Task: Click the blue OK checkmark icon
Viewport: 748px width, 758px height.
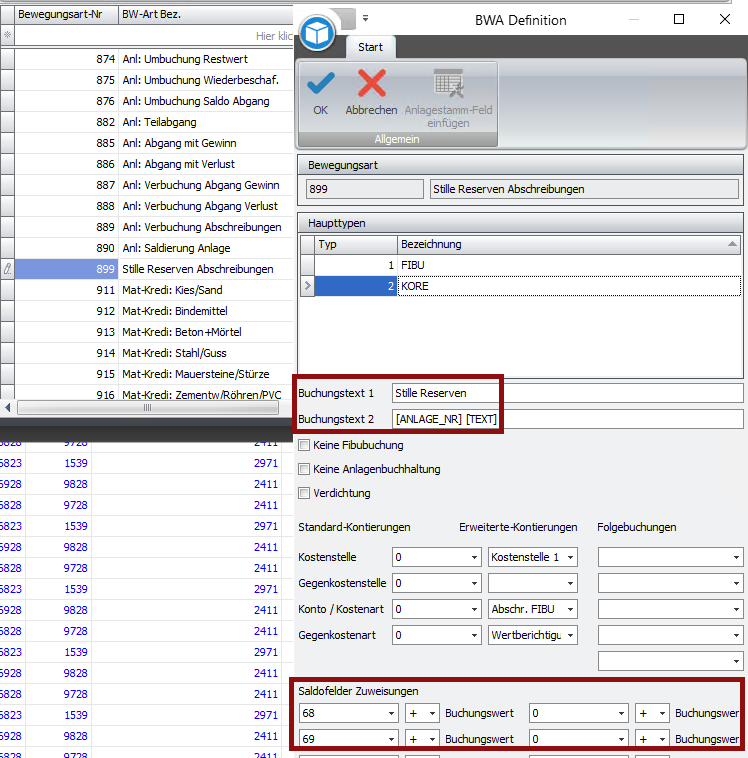Action: click(x=321, y=83)
